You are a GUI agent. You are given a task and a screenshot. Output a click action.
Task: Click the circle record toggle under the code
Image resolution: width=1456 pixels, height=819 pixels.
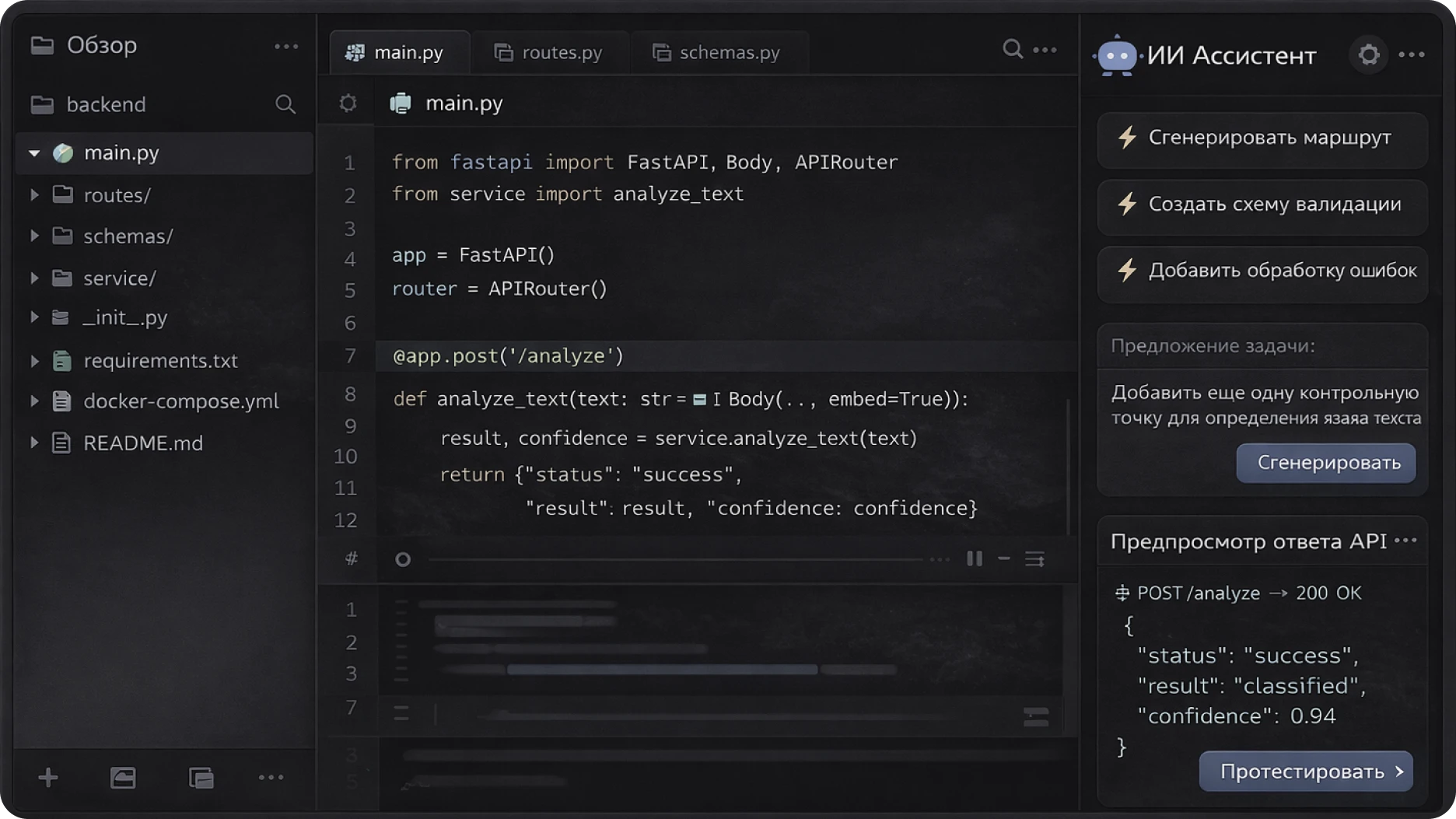[x=402, y=559]
